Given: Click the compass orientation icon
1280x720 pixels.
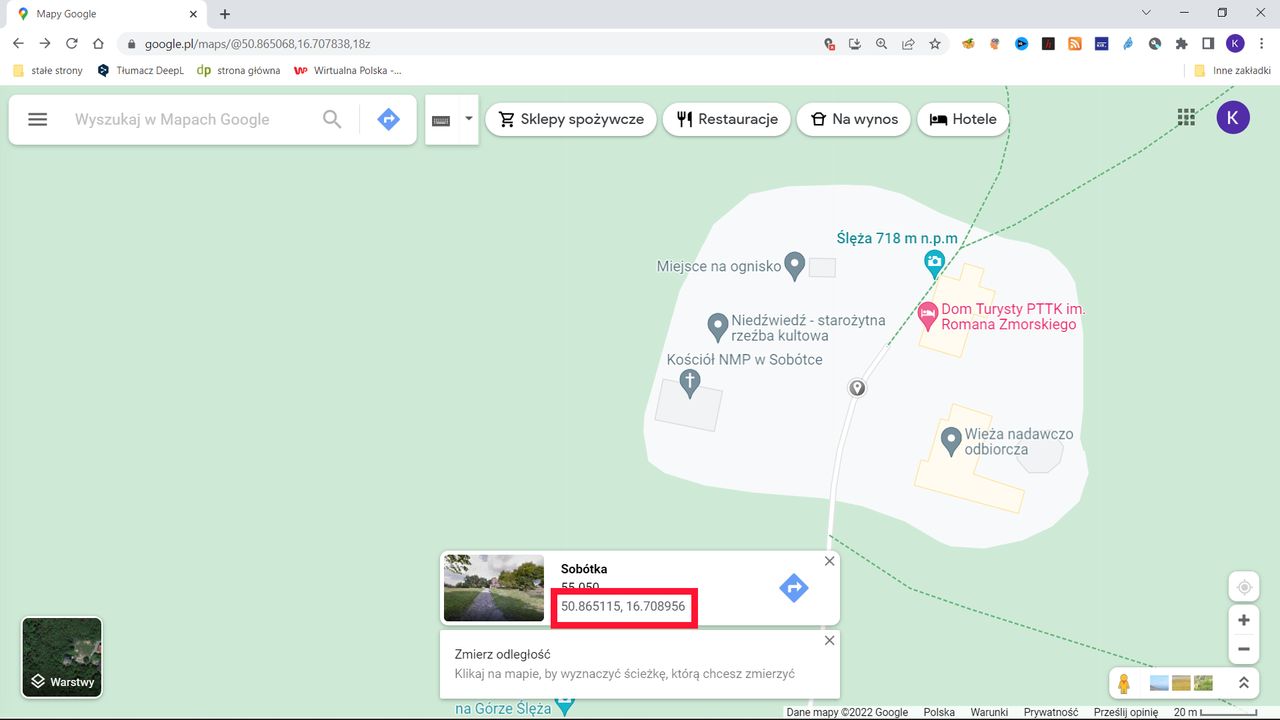Looking at the screenshot, I should (1243, 586).
